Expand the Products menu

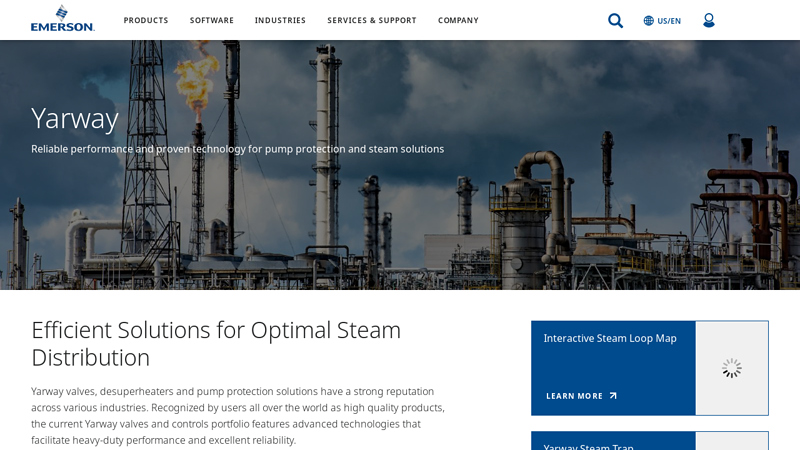[x=146, y=20]
